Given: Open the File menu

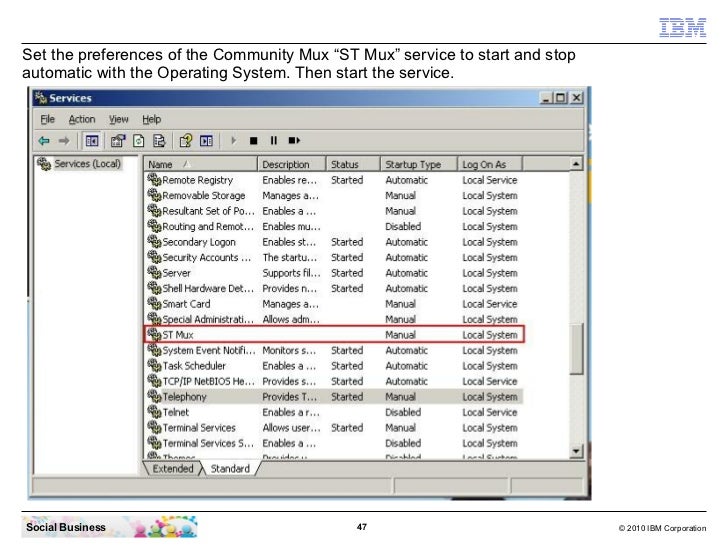Looking at the screenshot, I should pyautogui.click(x=47, y=119).
